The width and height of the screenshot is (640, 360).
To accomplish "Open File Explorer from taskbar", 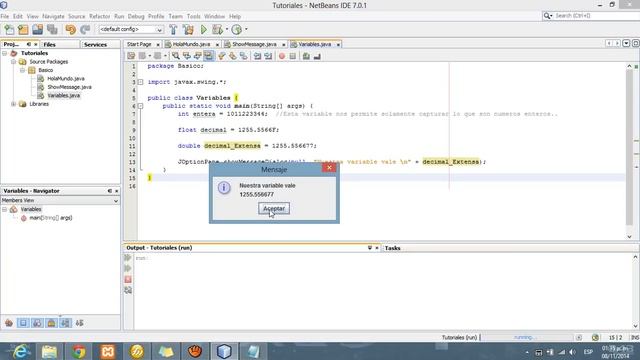I will pyautogui.click(x=49, y=351).
